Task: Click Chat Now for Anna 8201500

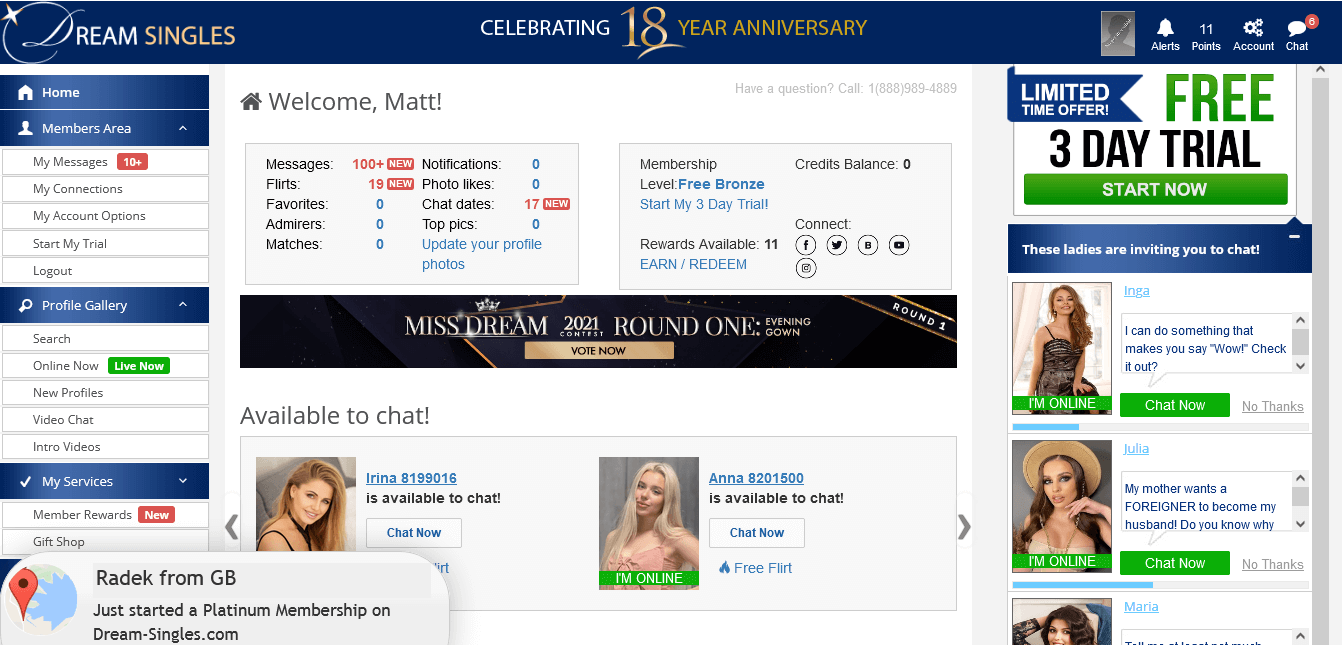Action: click(x=757, y=533)
